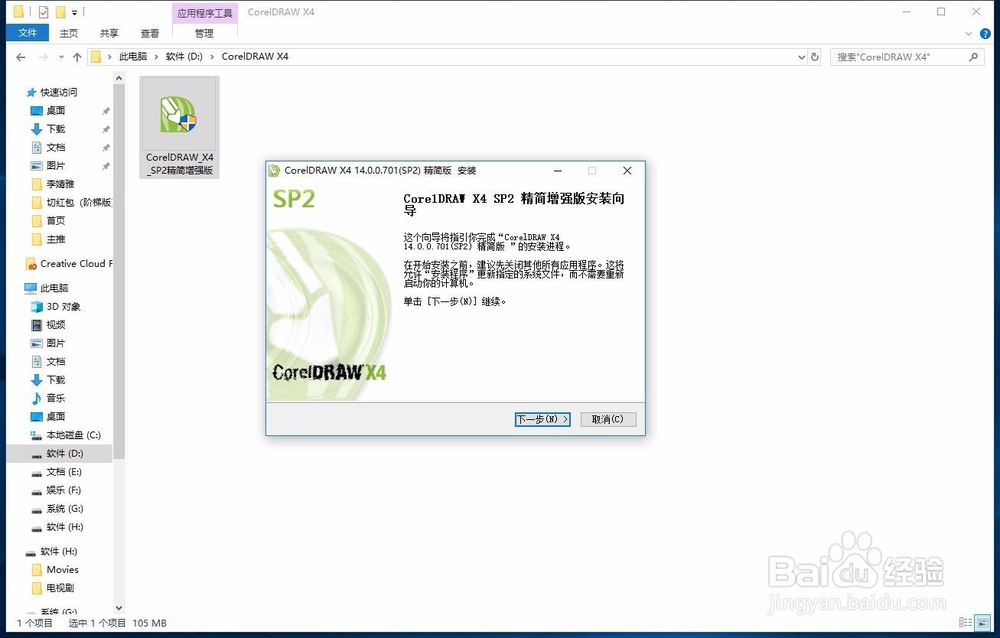Switch to the 共享 ribbon tab

[109, 33]
